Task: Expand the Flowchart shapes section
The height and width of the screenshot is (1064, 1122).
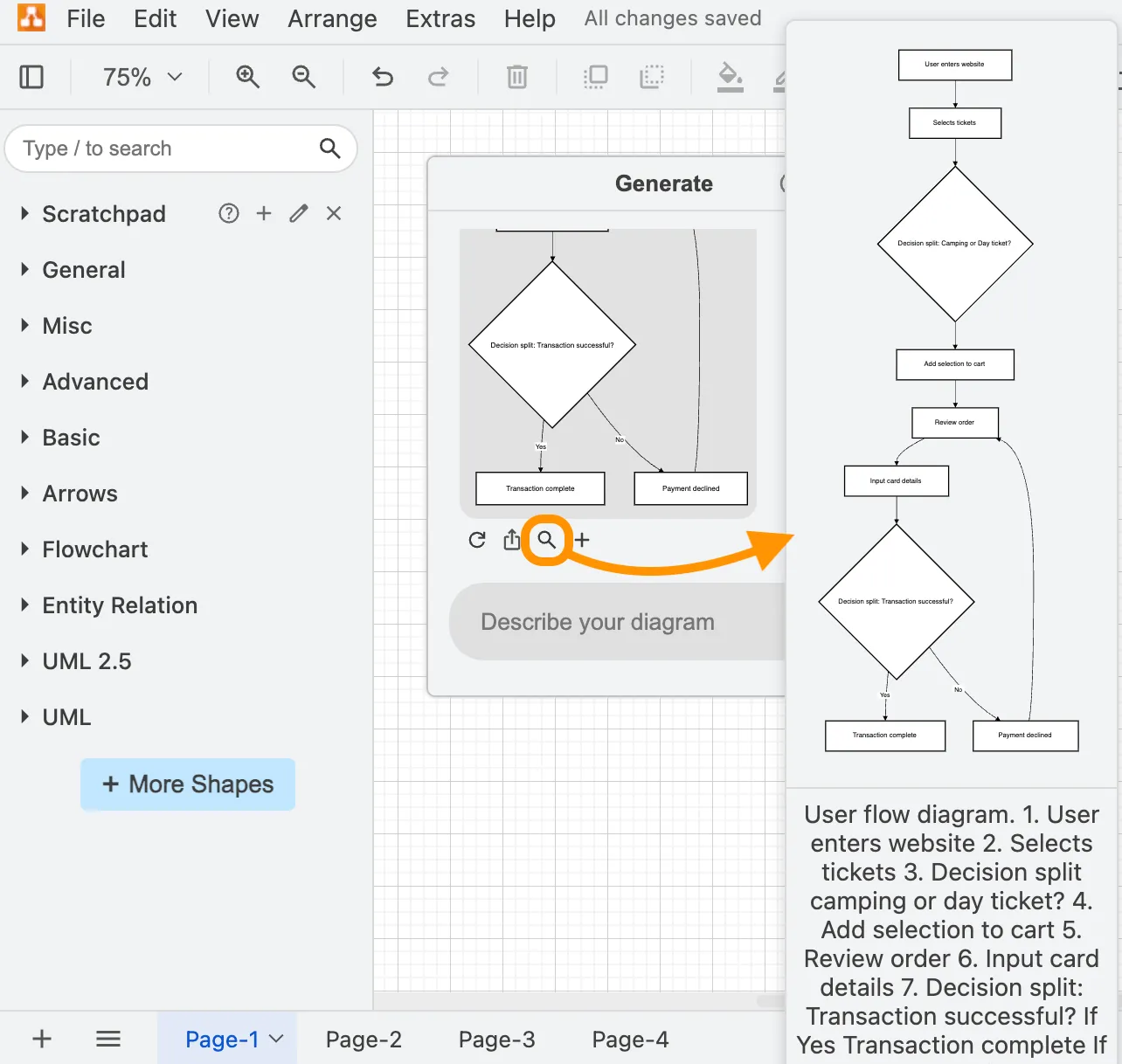Action: [25, 549]
